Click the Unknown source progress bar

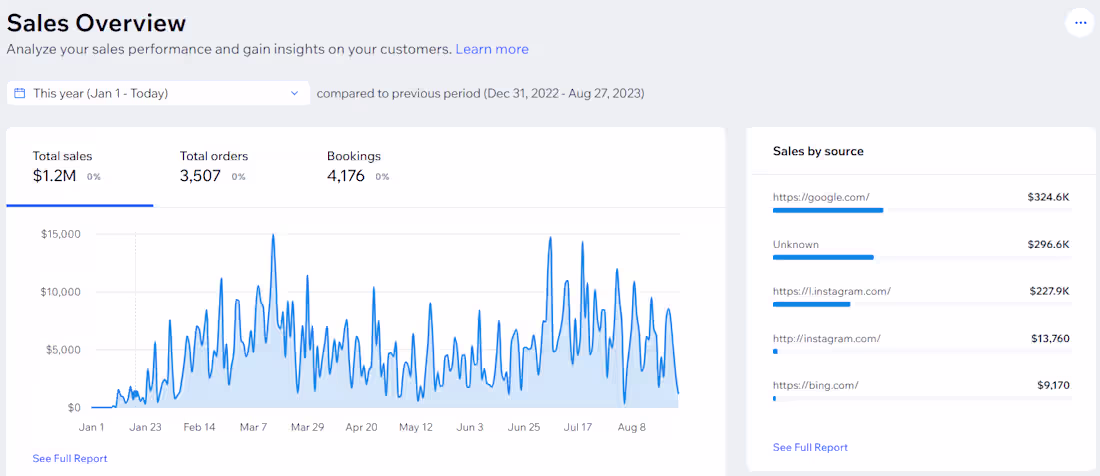922,257
